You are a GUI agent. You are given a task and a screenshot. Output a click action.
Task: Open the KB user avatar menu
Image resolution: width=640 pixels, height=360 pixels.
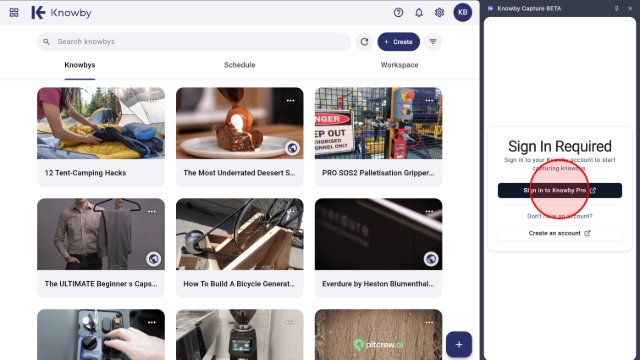pos(462,12)
